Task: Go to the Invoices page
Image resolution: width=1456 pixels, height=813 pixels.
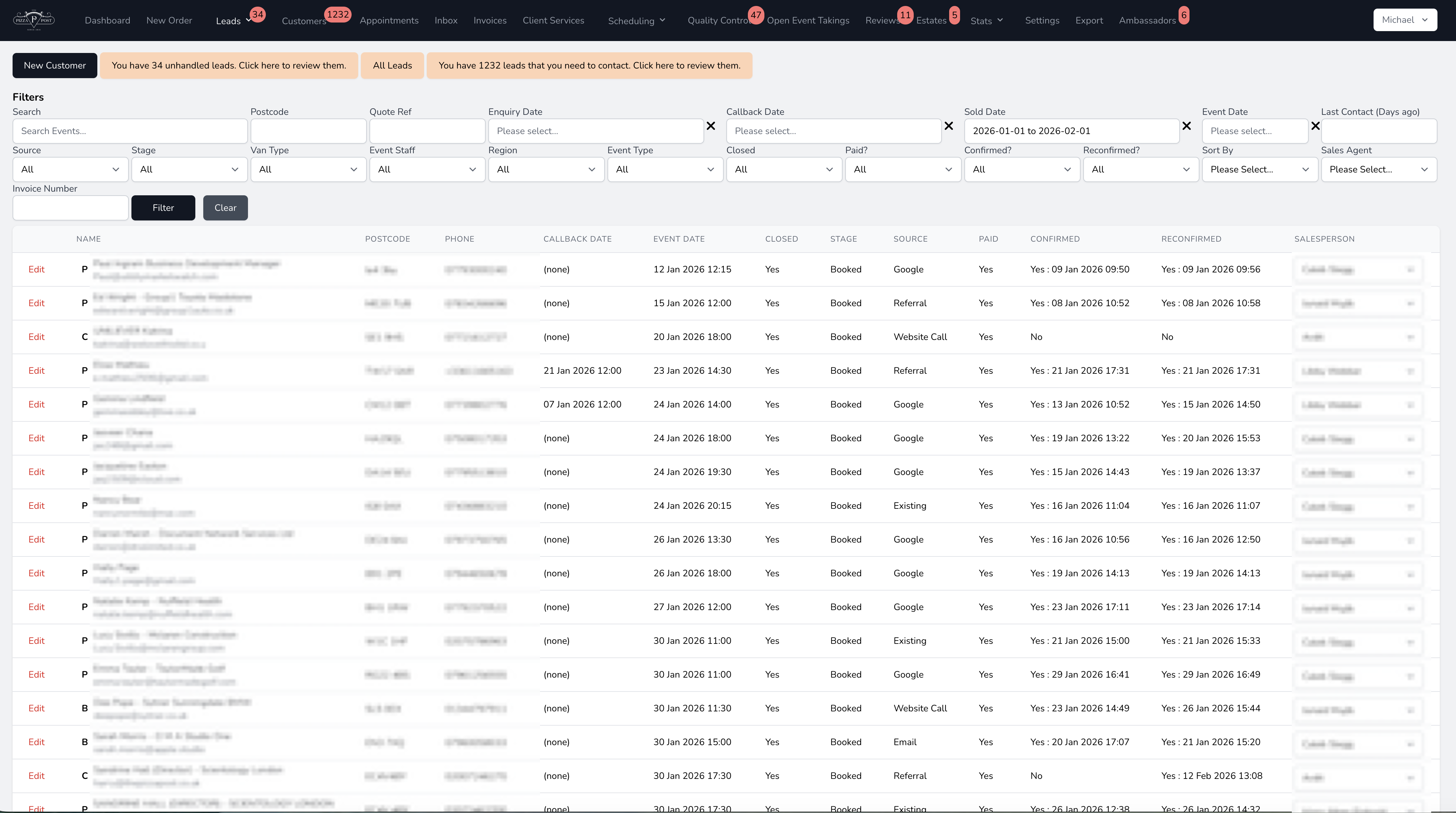Action: click(x=490, y=20)
